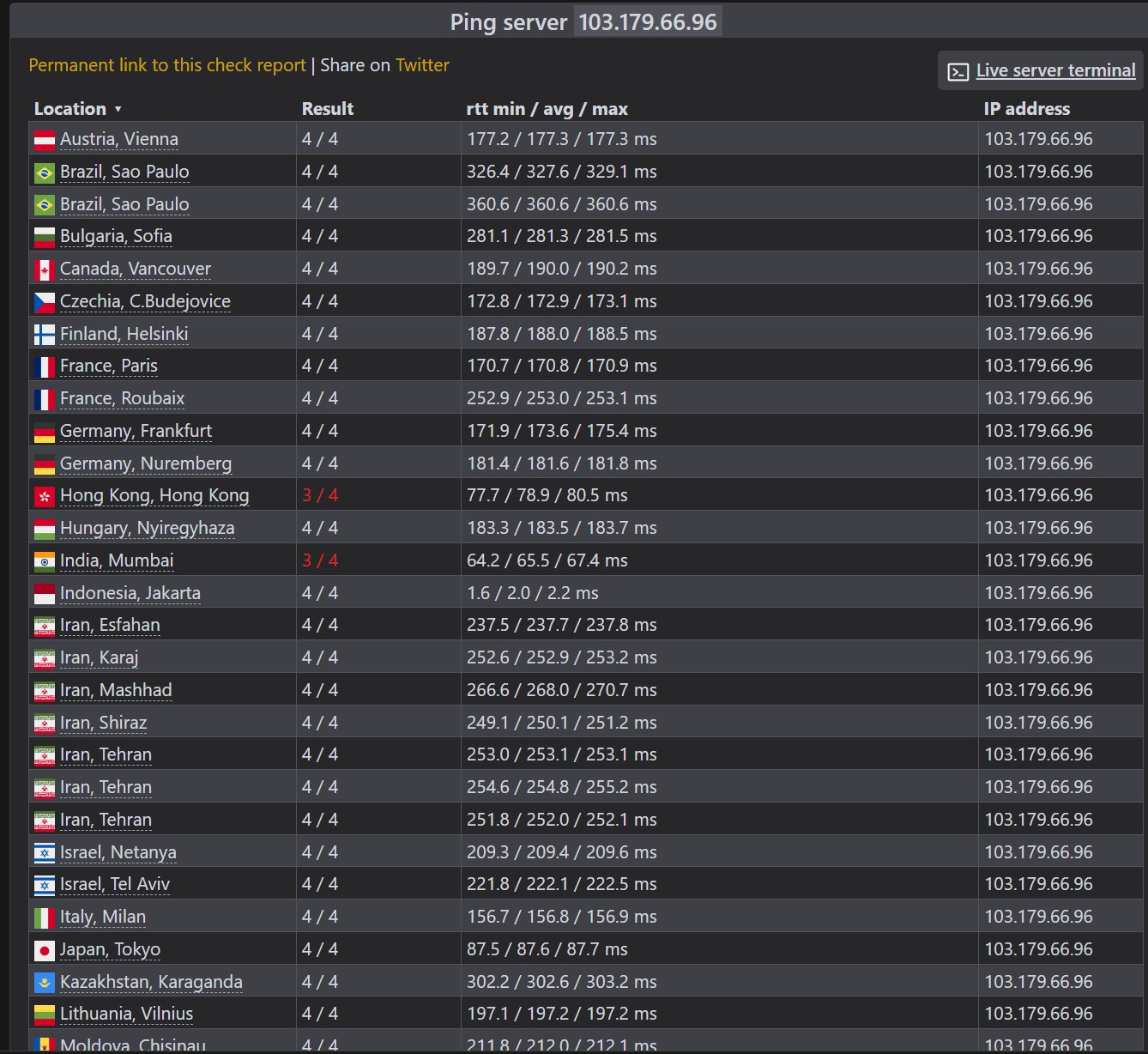Share the report on Twitter

(x=422, y=65)
